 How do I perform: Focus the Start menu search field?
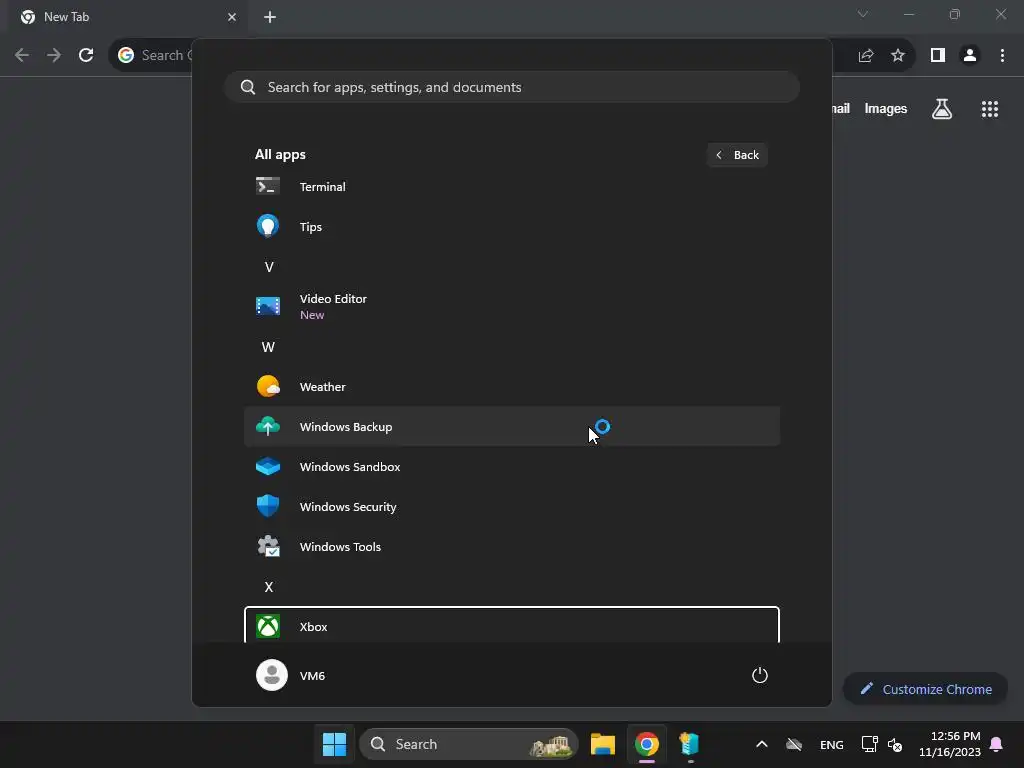511,87
